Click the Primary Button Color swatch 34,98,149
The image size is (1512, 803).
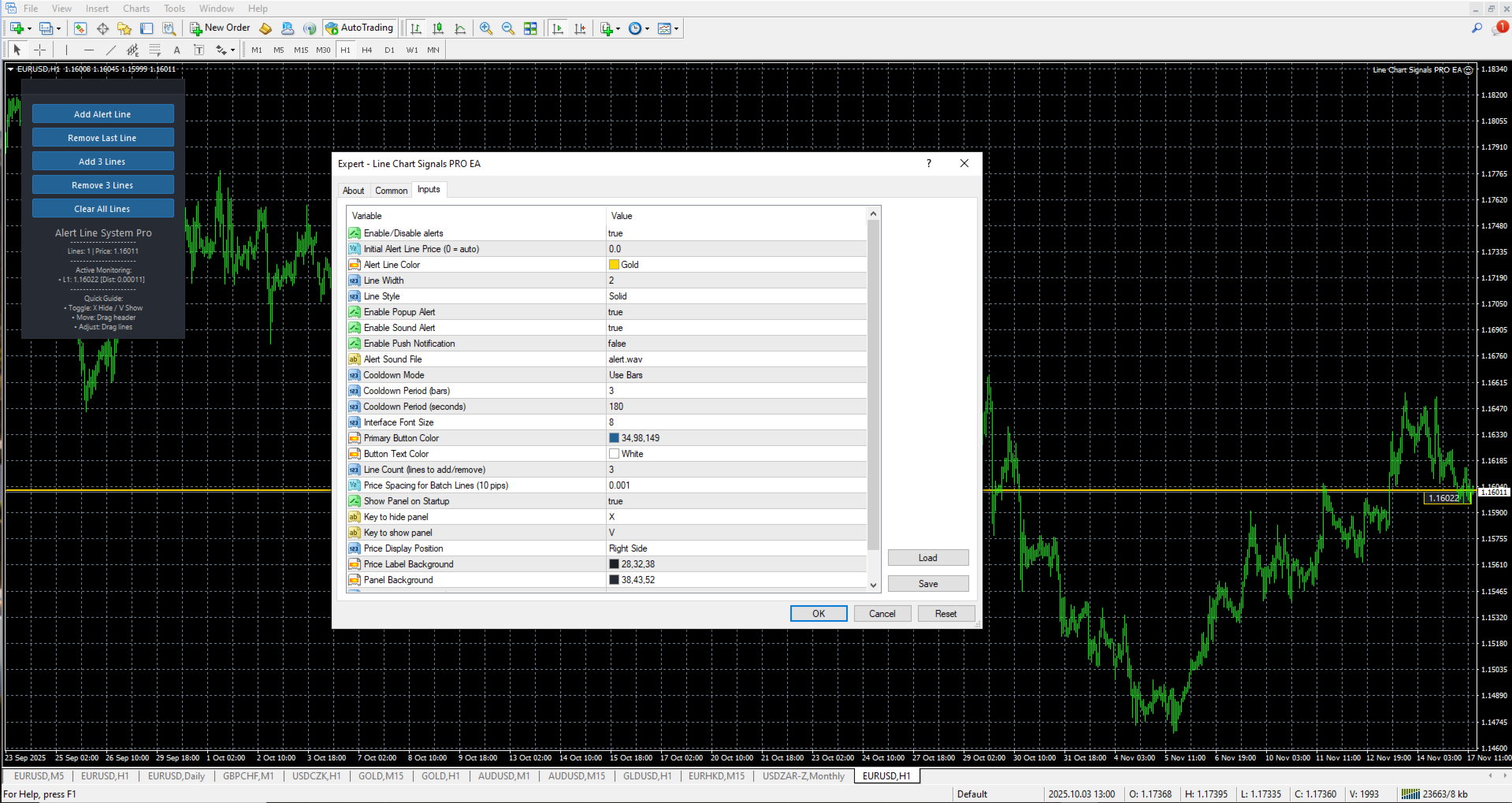click(x=614, y=438)
